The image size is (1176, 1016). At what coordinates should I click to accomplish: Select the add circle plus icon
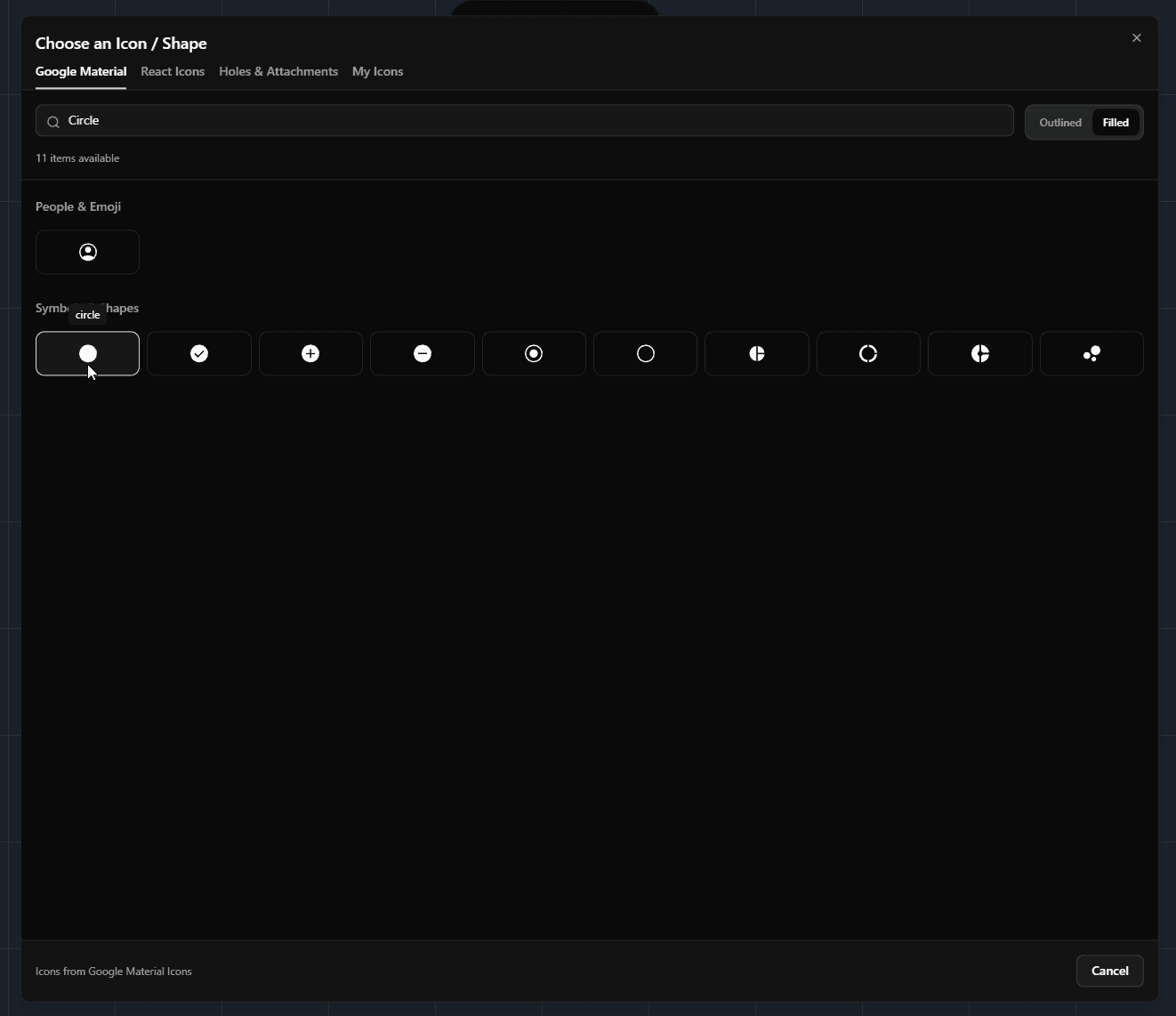tap(310, 353)
